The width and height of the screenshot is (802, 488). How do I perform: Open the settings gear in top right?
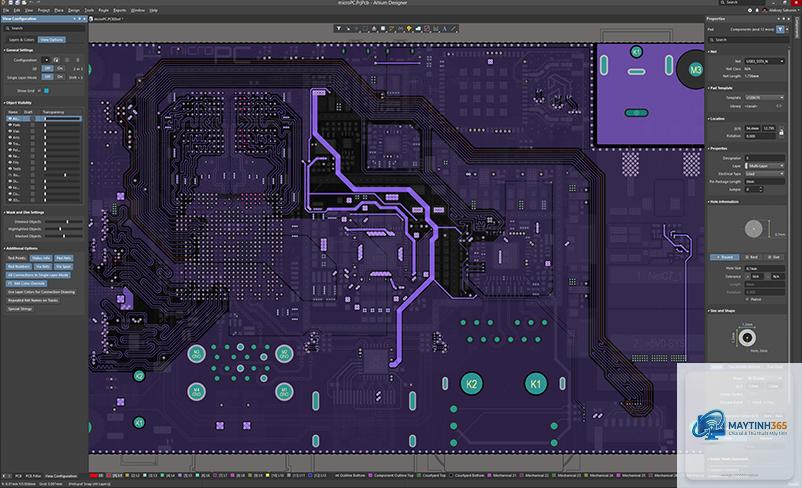(x=750, y=10)
